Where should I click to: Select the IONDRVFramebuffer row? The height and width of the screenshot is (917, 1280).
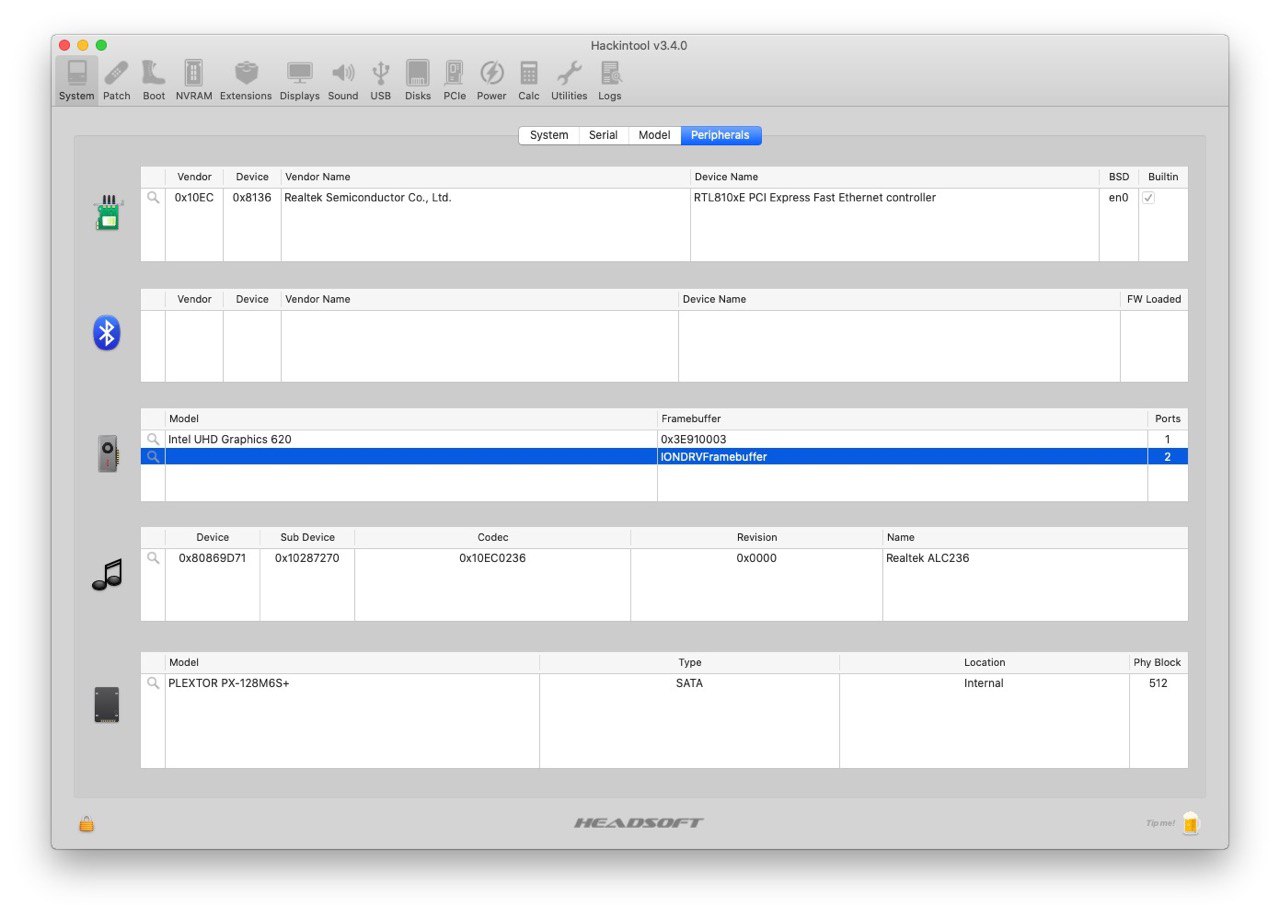click(x=664, y=457)
